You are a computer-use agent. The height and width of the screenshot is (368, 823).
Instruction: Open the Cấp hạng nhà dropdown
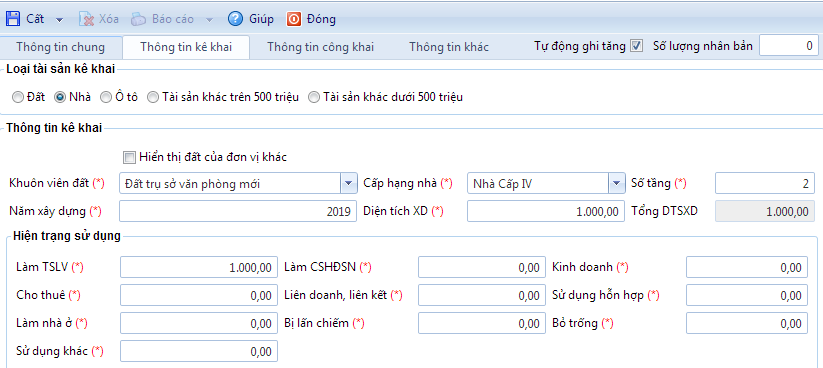(x=616, y=184)
